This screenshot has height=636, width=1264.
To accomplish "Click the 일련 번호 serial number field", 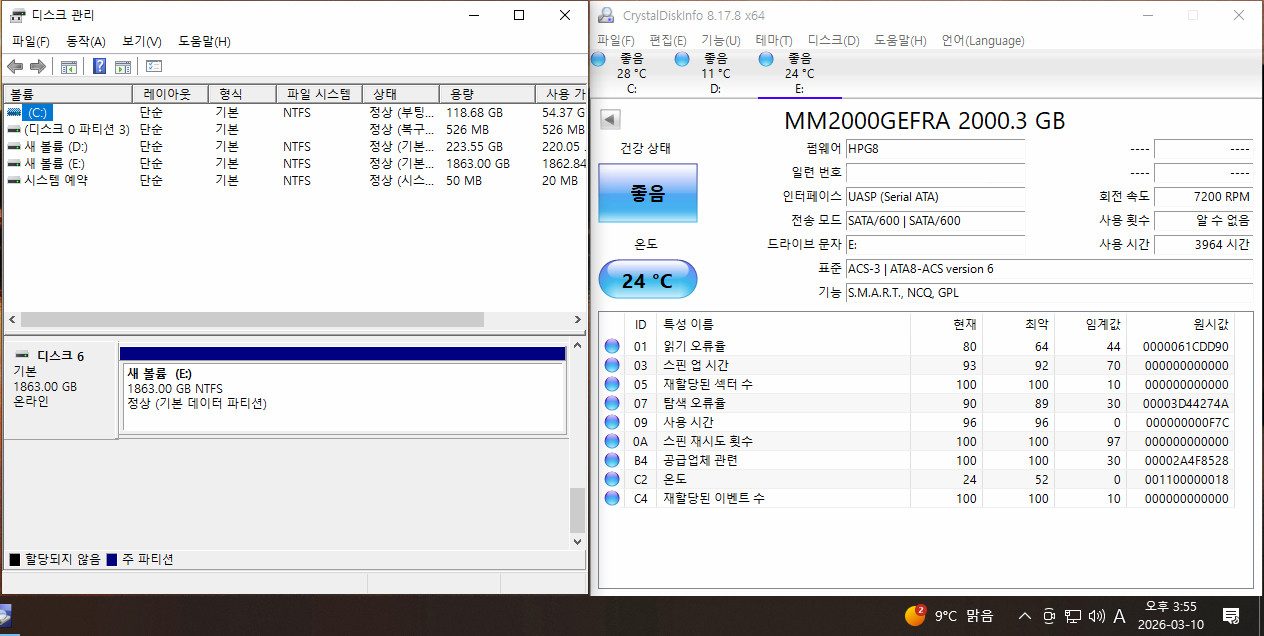I will pos(935,173).
